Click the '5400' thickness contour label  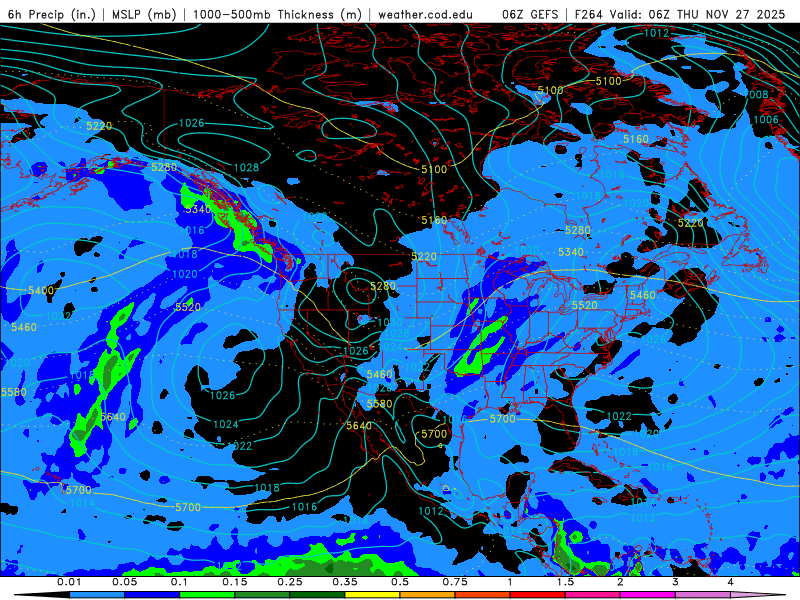coord(41,290)
